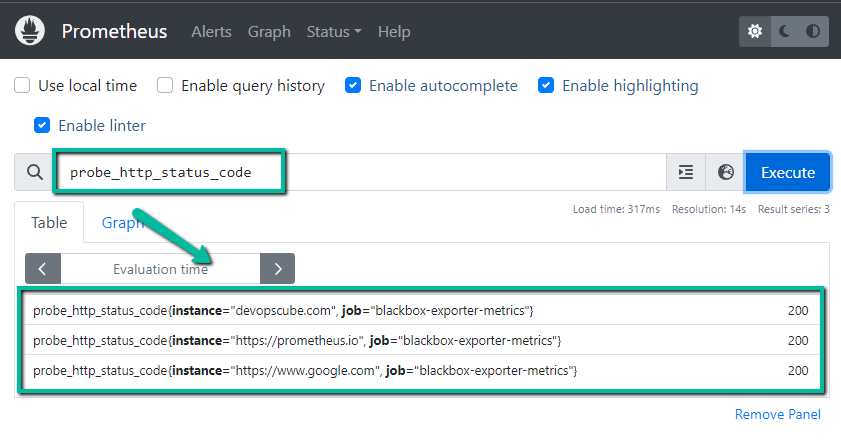The image size is (841, 448).
Task: Go to next evaluation time
Action: coord(277,268)
